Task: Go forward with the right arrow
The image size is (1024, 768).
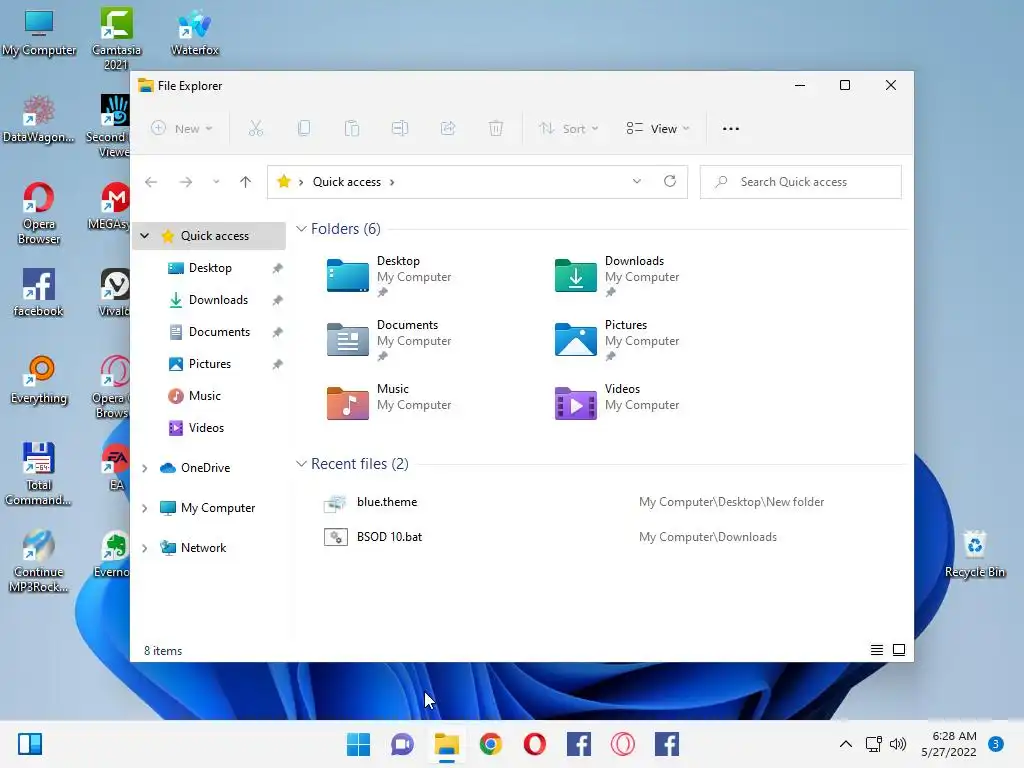Action: coord(186,182)
